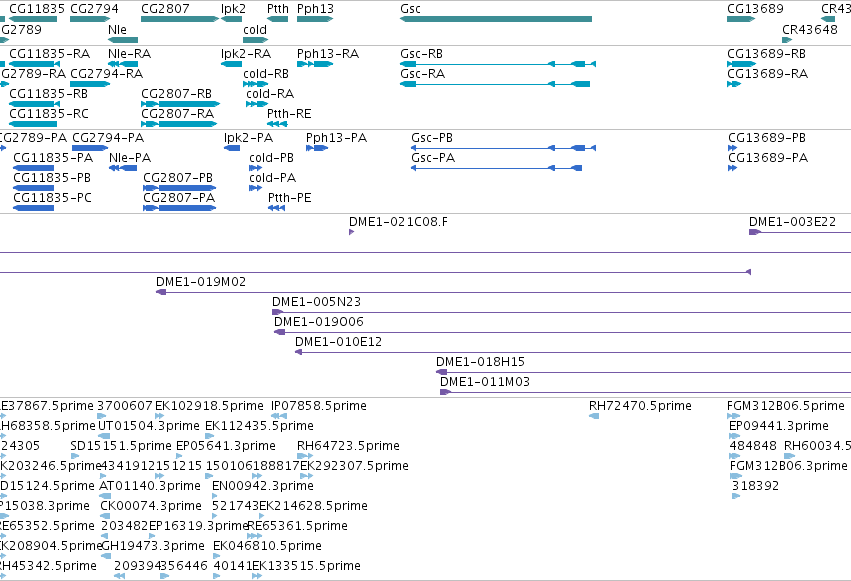Click the Pph13-PA protein label
The image size is (851, 581).
[x=336, y=138]
